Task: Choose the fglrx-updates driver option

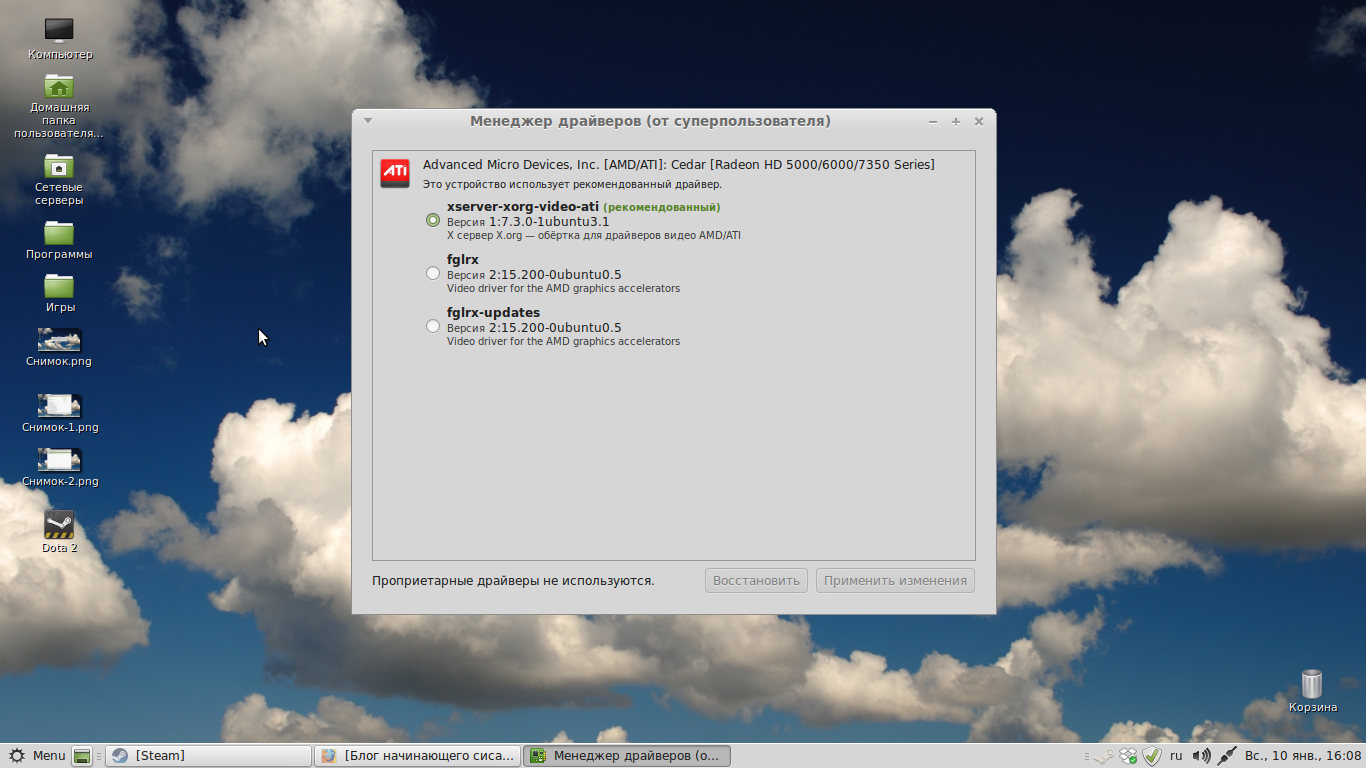Action: click(x=433, y=326)
